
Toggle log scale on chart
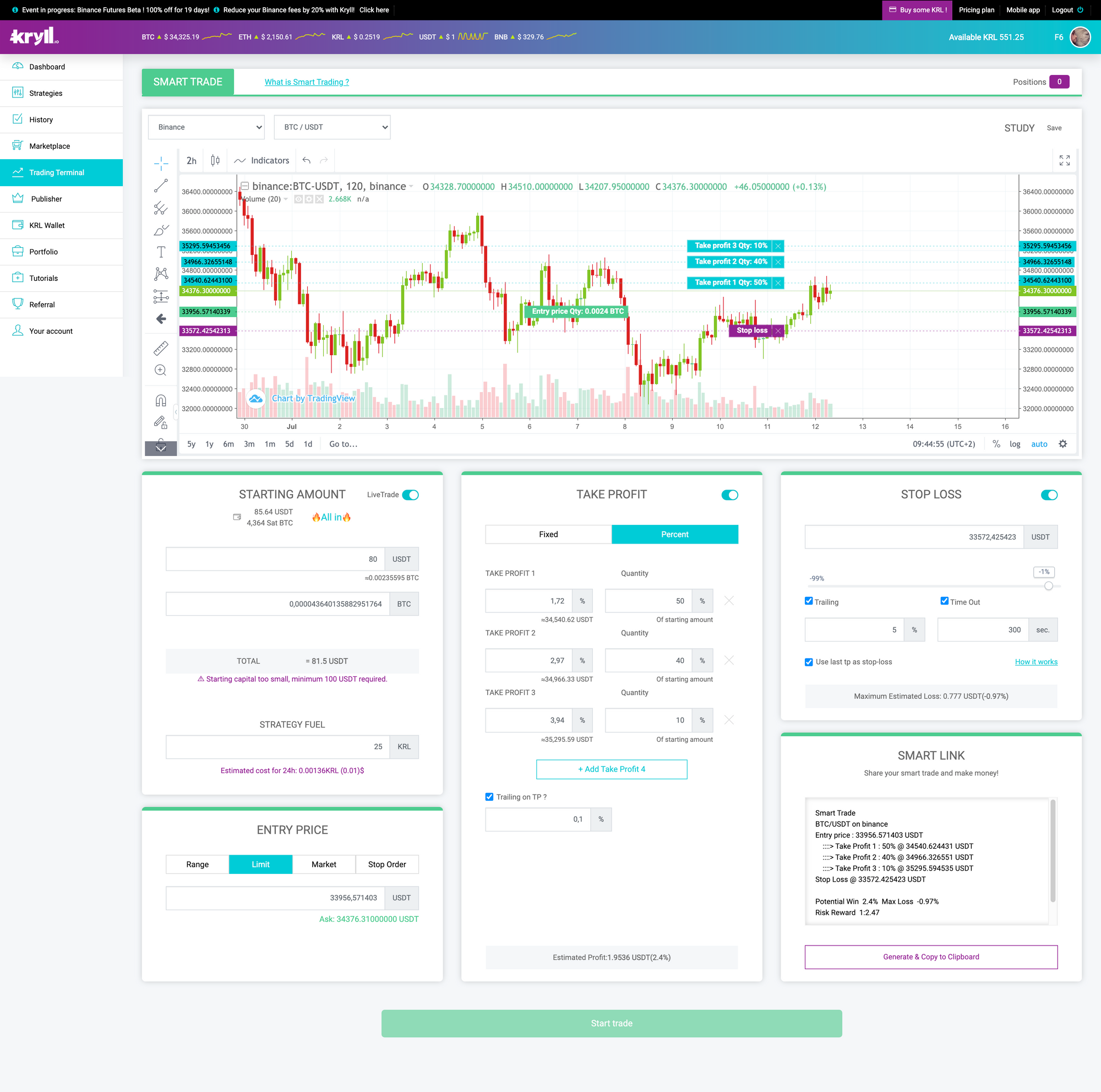click(x=1015, y=444)
